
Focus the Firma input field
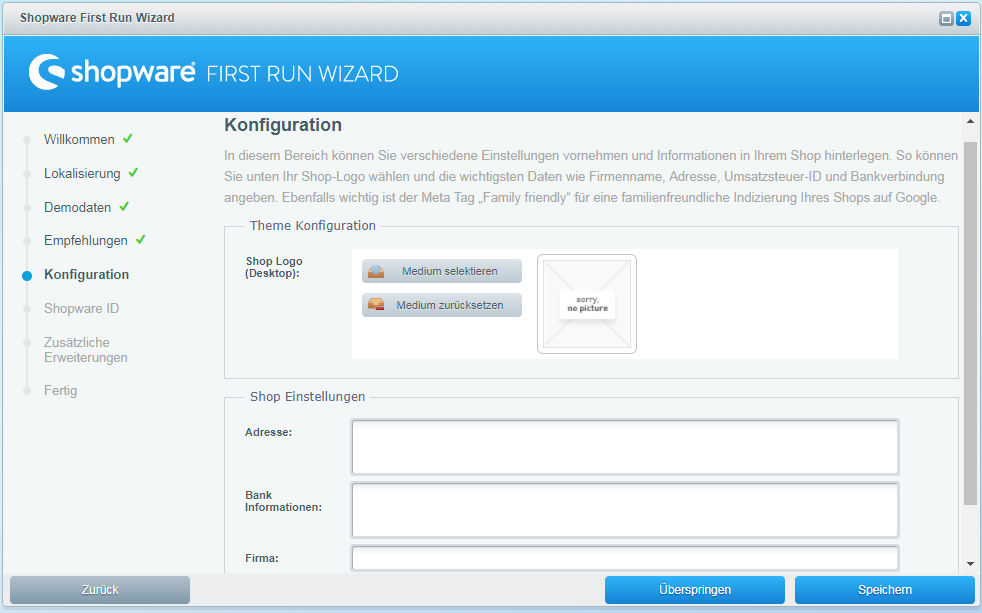pos(625,558)
